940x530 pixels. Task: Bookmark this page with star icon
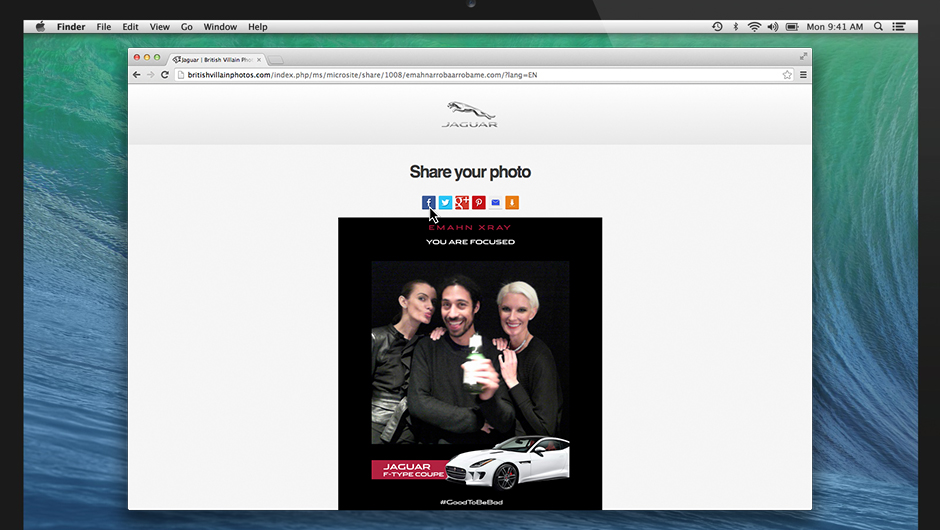(787, 75)
